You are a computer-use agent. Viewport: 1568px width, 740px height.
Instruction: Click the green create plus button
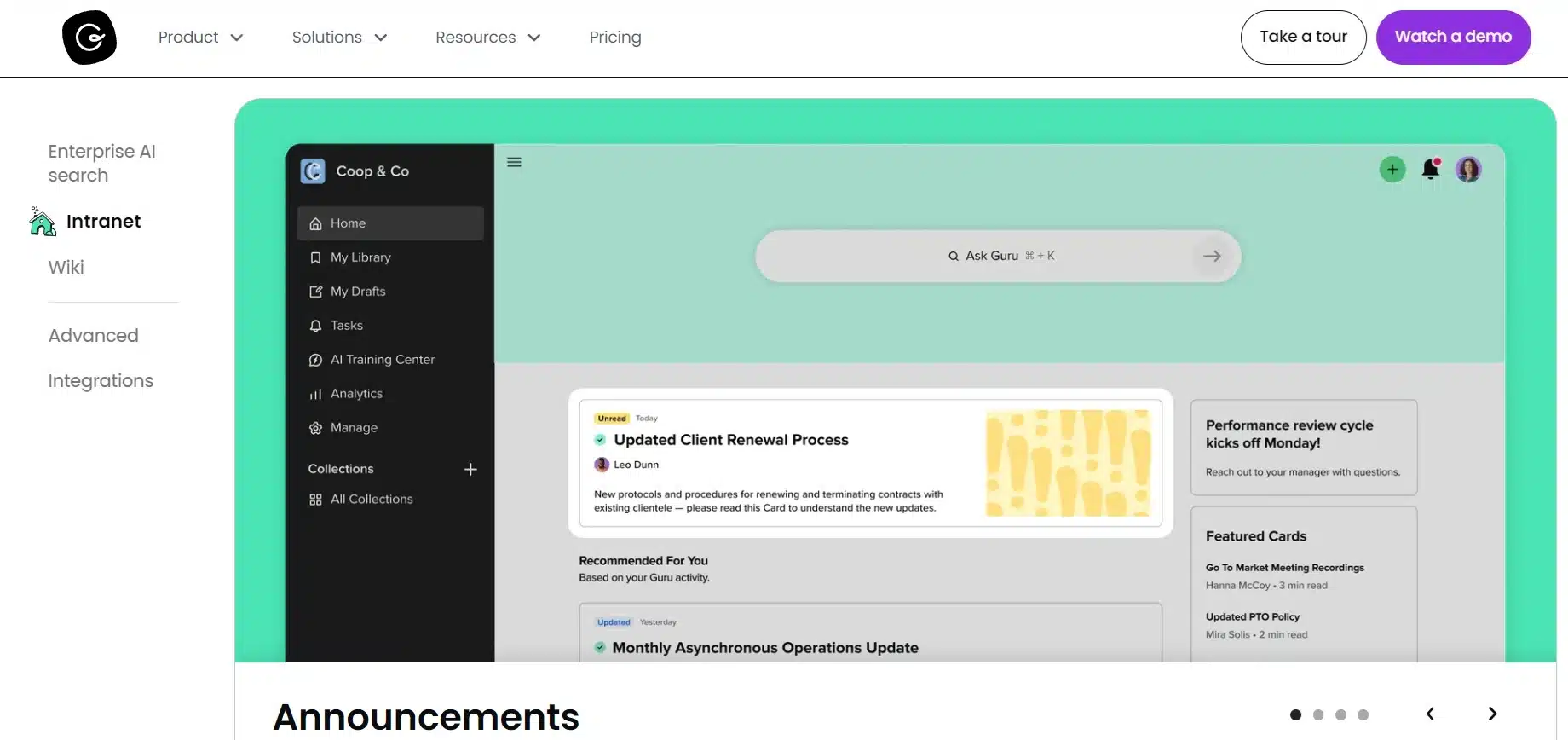pyautogui.click(x=1392, y=170)
